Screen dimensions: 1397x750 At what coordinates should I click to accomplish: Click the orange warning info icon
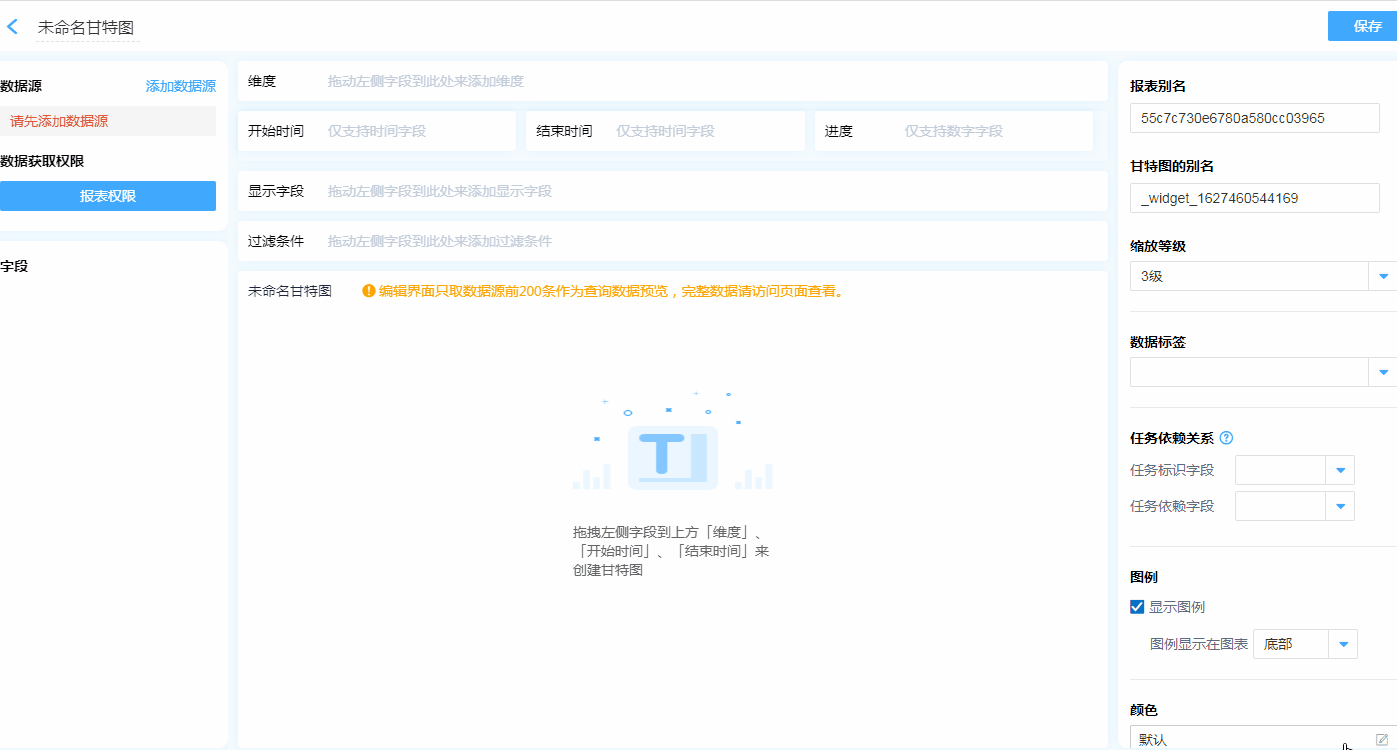368,291
